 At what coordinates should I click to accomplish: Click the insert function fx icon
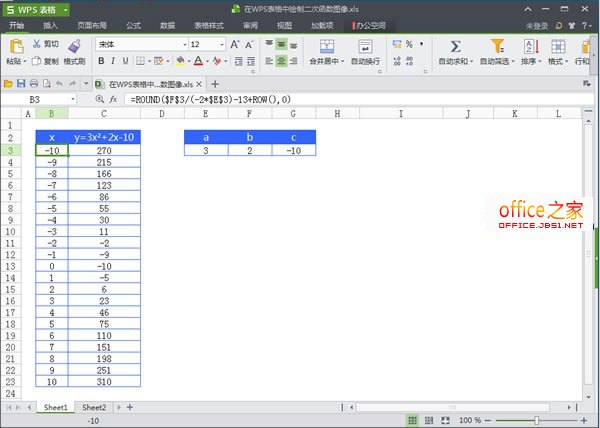(x=113, y=100)
